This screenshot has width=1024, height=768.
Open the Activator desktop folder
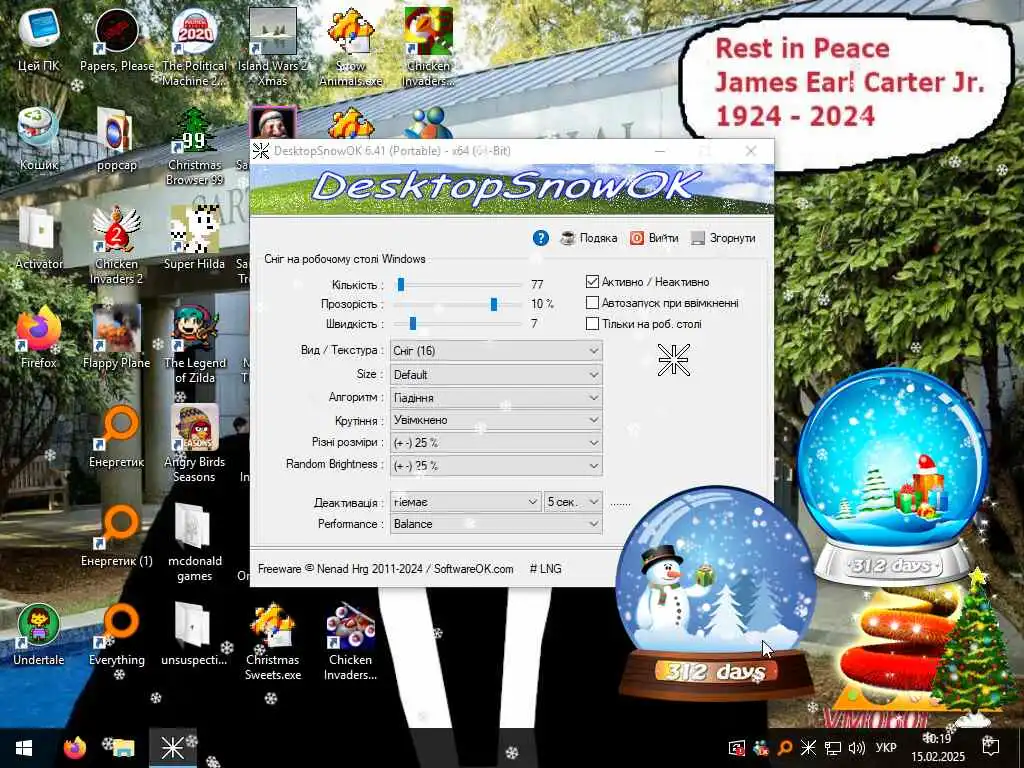39,238
